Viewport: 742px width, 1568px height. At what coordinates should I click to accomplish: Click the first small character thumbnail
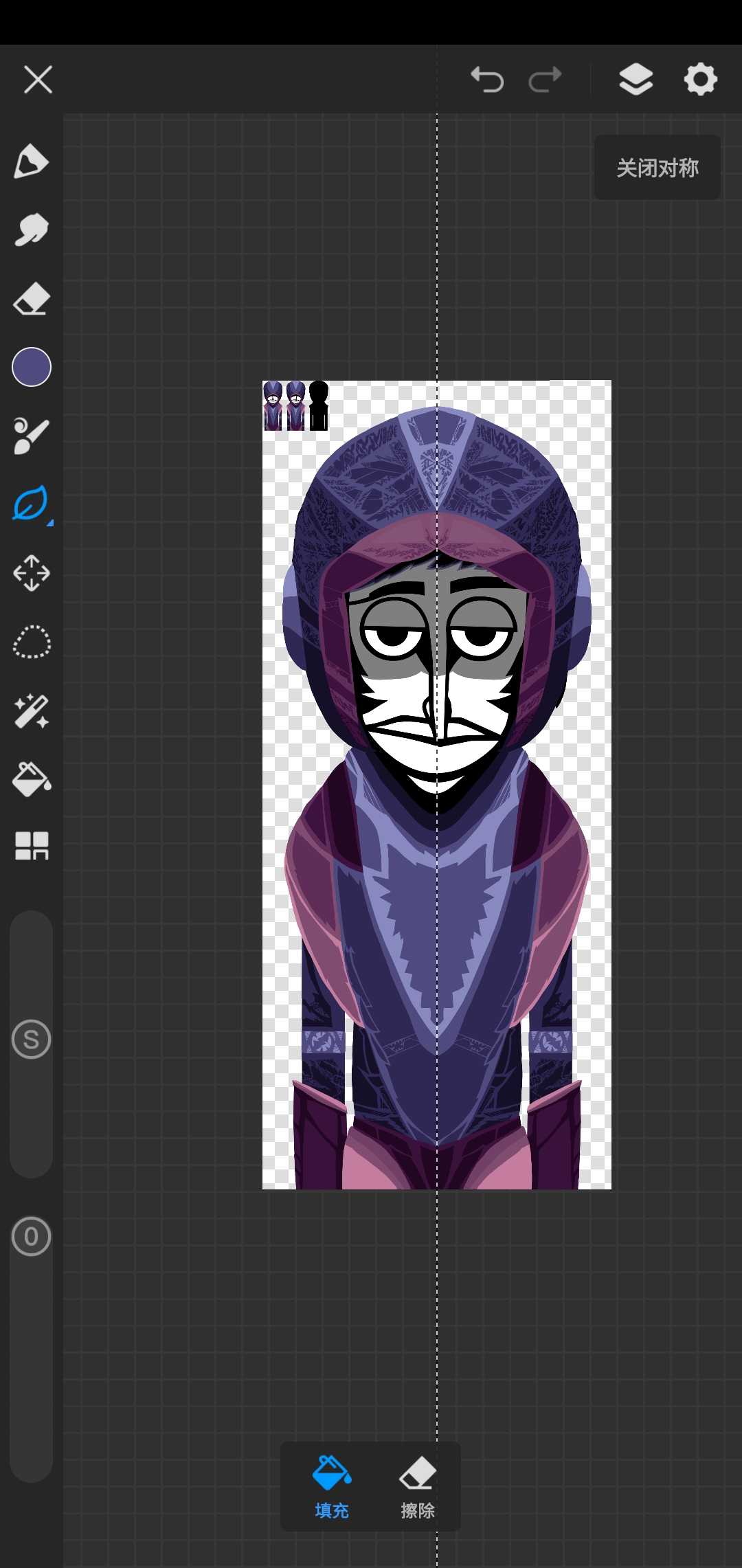273,406
